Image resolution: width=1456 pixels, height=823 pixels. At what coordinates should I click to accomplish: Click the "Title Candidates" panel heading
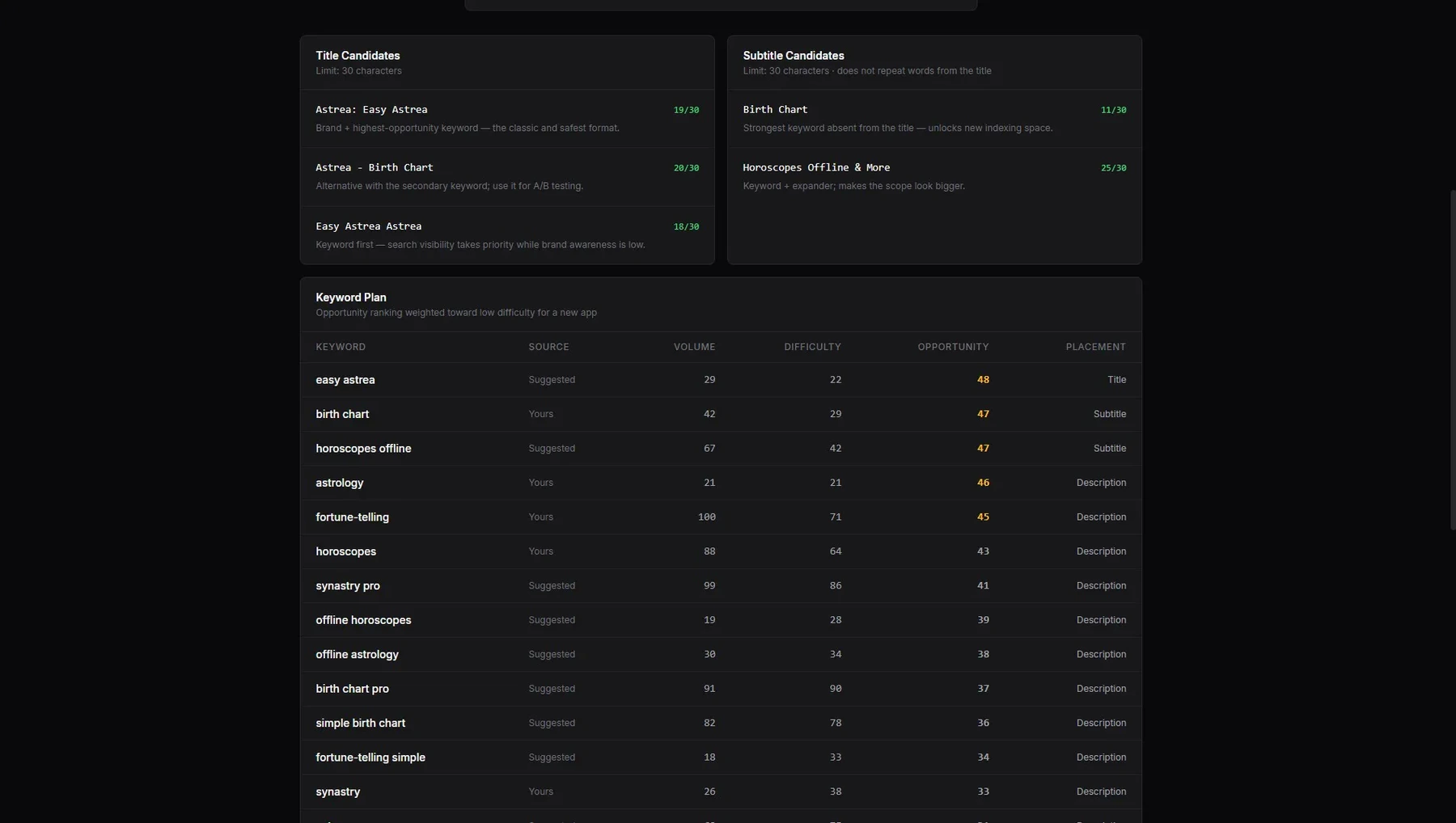point(358,56)
